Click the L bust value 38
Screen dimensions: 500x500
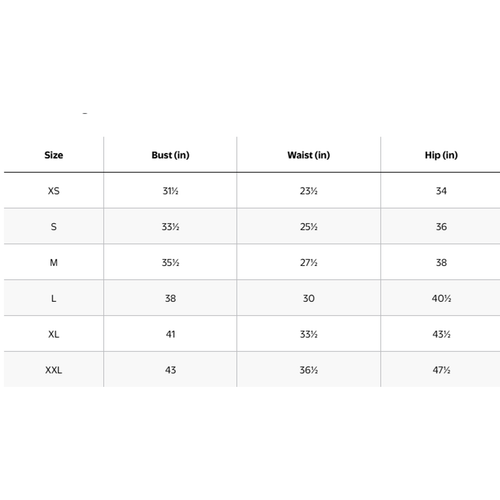(170, 298)
